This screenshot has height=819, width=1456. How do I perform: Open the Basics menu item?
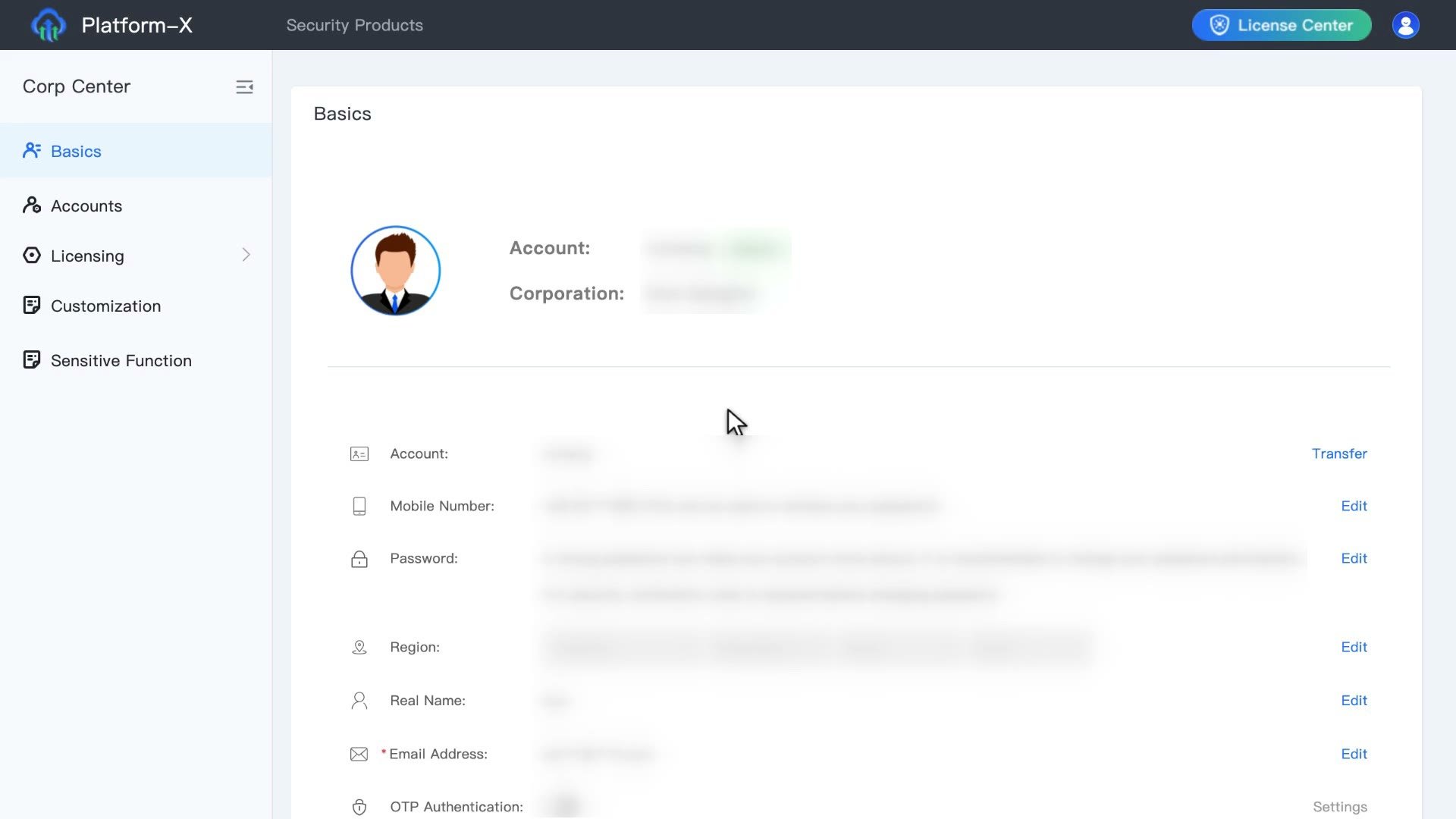coord(136,151)
